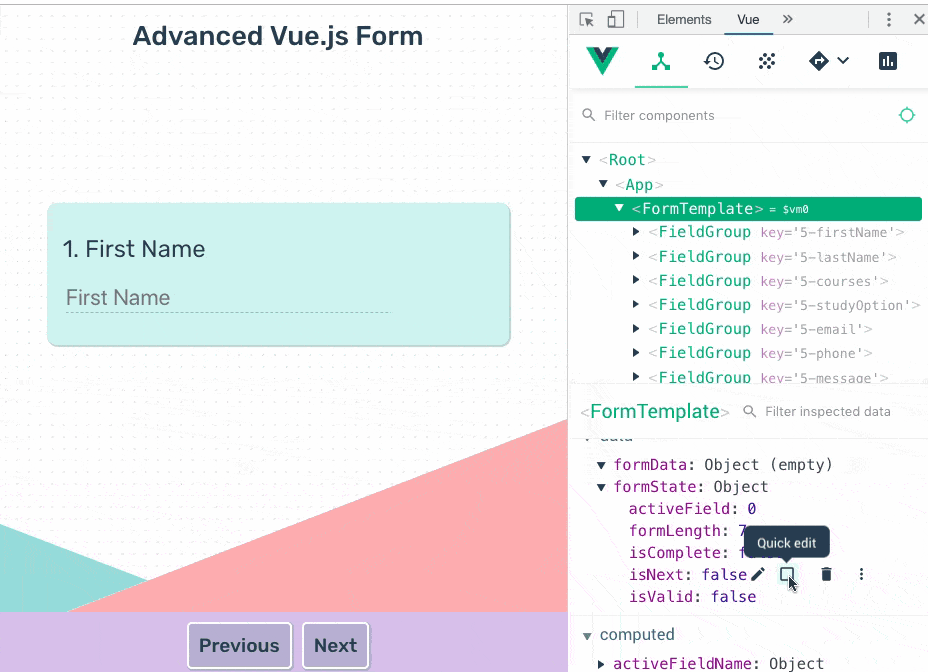928x672 pixels.
Task: Collapse the formState object
Action: [x=601, y=487]
